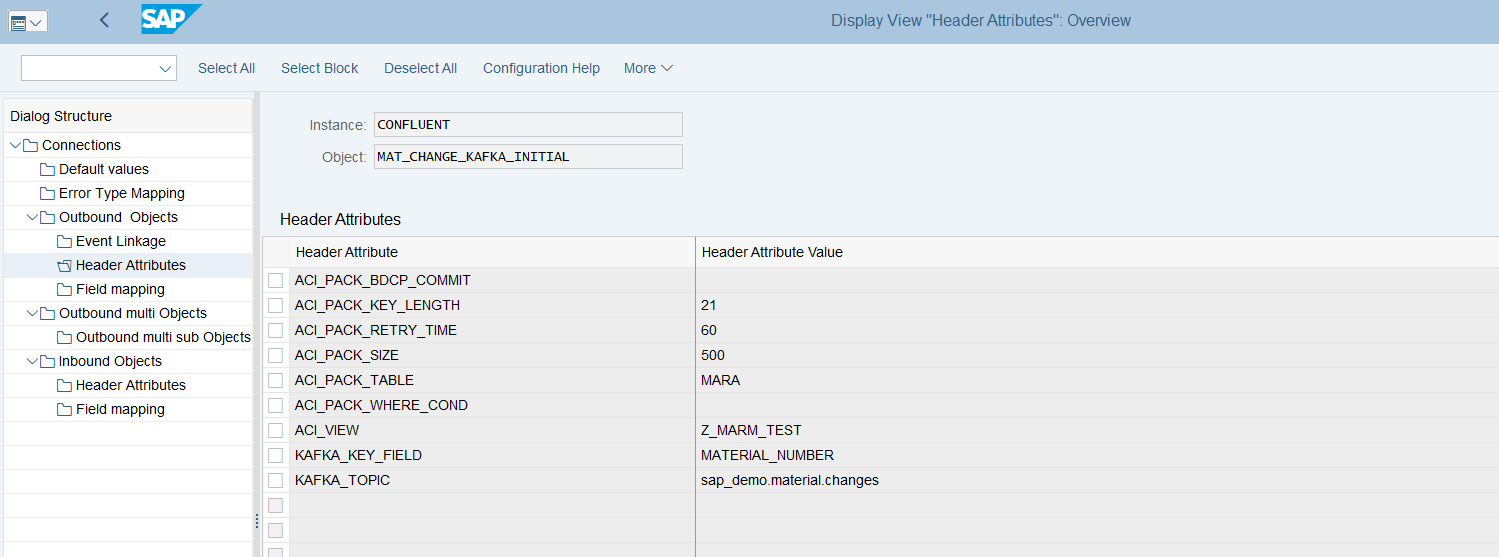The width and height of the screenshot is (1499, 557).
Task: Click the Instance field CONFLUENT
Action: coord(528,125)
